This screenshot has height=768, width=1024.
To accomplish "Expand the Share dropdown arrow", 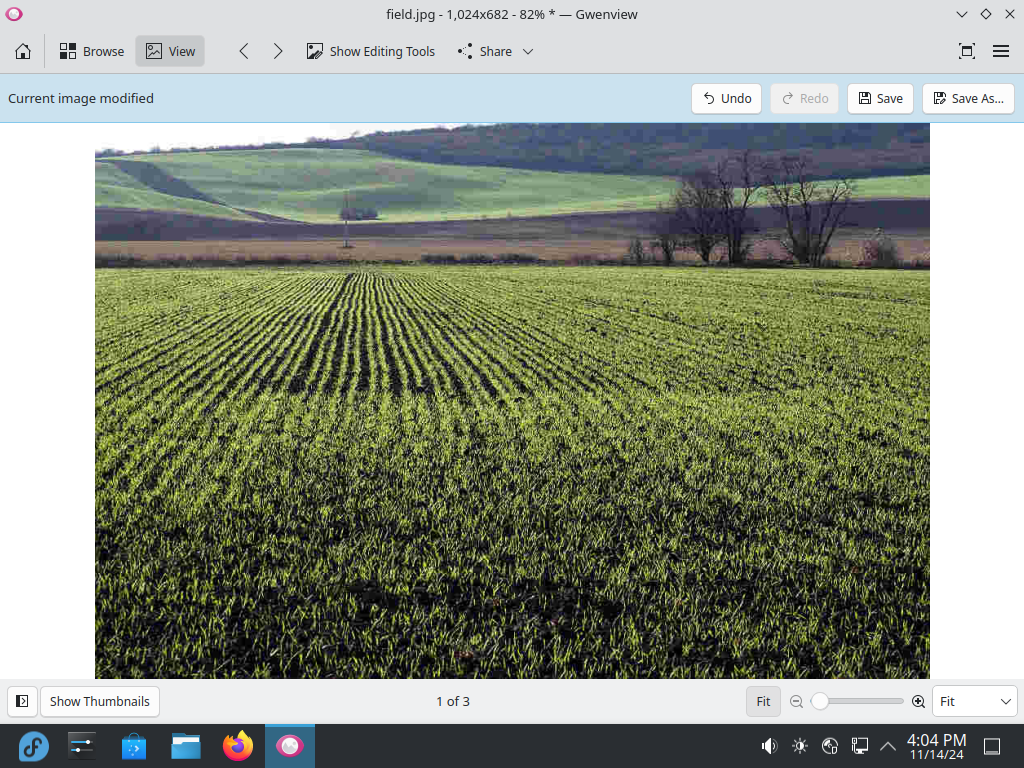I will click(x=528, y=51).
